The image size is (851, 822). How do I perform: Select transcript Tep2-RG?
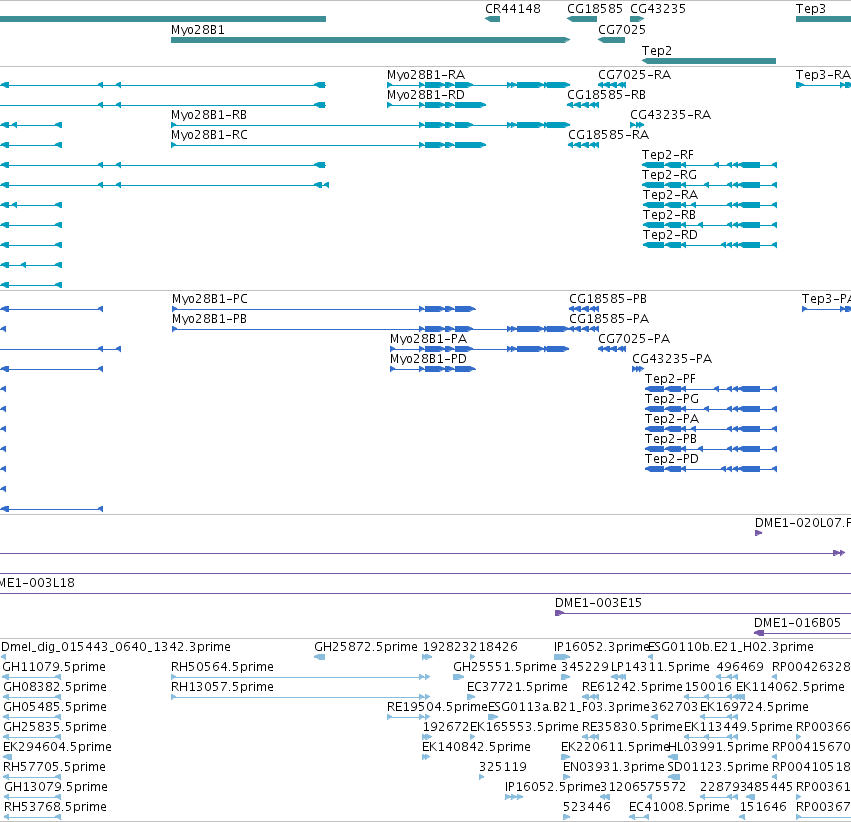(709, 185)
